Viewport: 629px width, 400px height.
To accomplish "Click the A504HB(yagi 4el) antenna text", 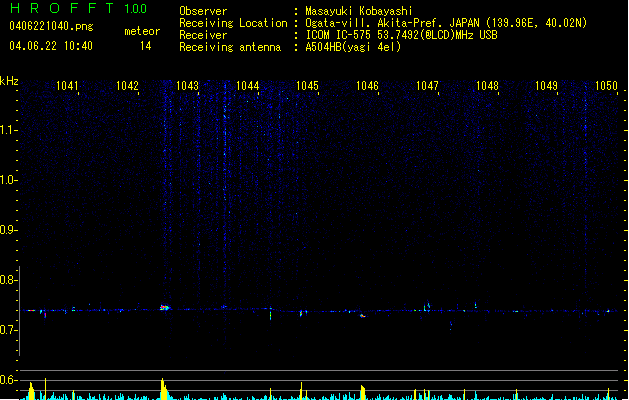I will 353,47.
